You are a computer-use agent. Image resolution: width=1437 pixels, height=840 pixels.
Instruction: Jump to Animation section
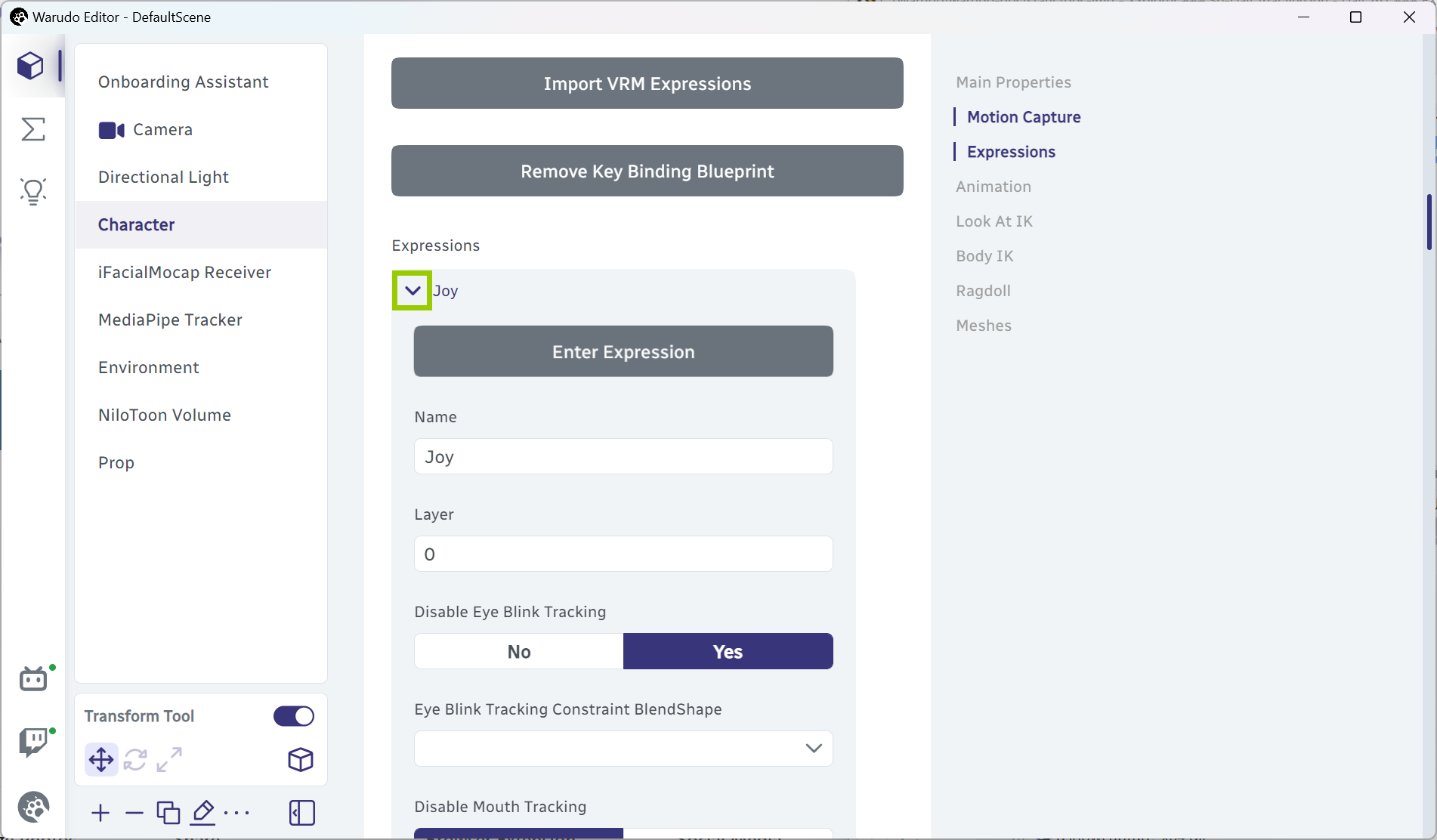point(993,187)
